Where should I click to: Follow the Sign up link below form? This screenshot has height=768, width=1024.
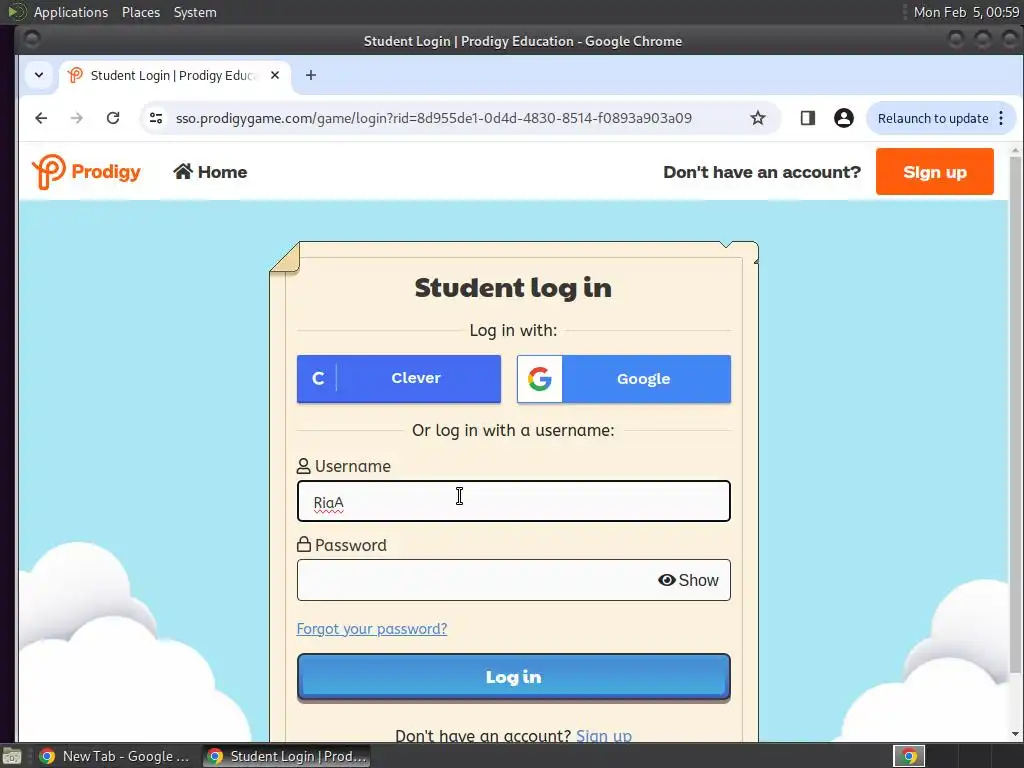pyautogui.click(x=603, y=736)
